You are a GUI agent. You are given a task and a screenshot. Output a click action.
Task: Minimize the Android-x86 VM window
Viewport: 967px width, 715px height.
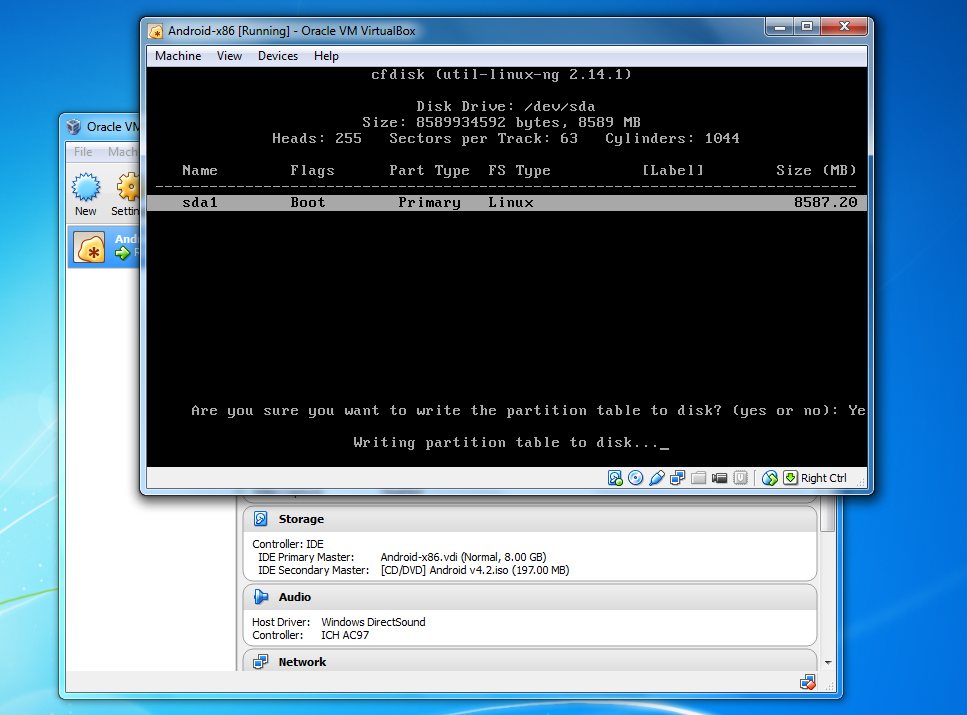pos(780,27)
